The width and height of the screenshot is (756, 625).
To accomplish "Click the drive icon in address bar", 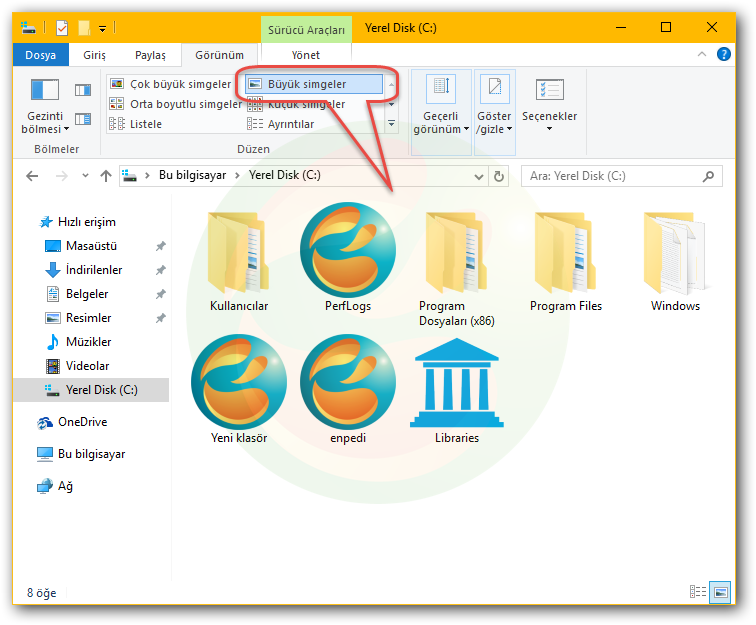I will 129,175.
